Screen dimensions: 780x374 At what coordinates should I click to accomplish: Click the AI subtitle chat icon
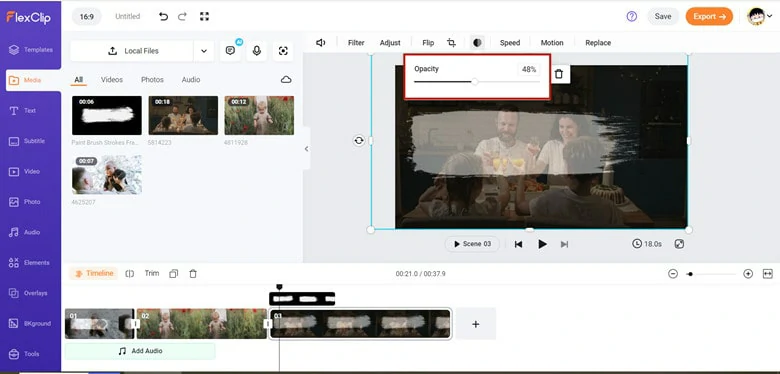(x=230, y=51)
